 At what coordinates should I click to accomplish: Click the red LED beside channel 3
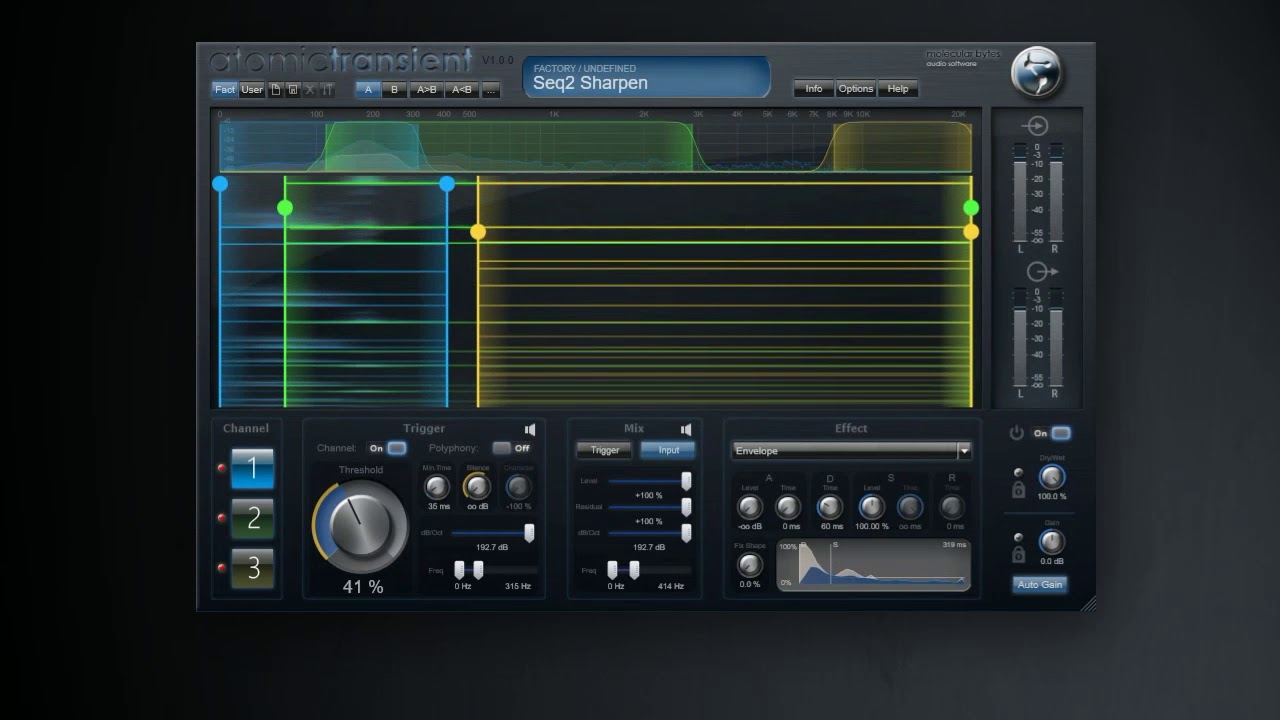[x=221, y=568]
